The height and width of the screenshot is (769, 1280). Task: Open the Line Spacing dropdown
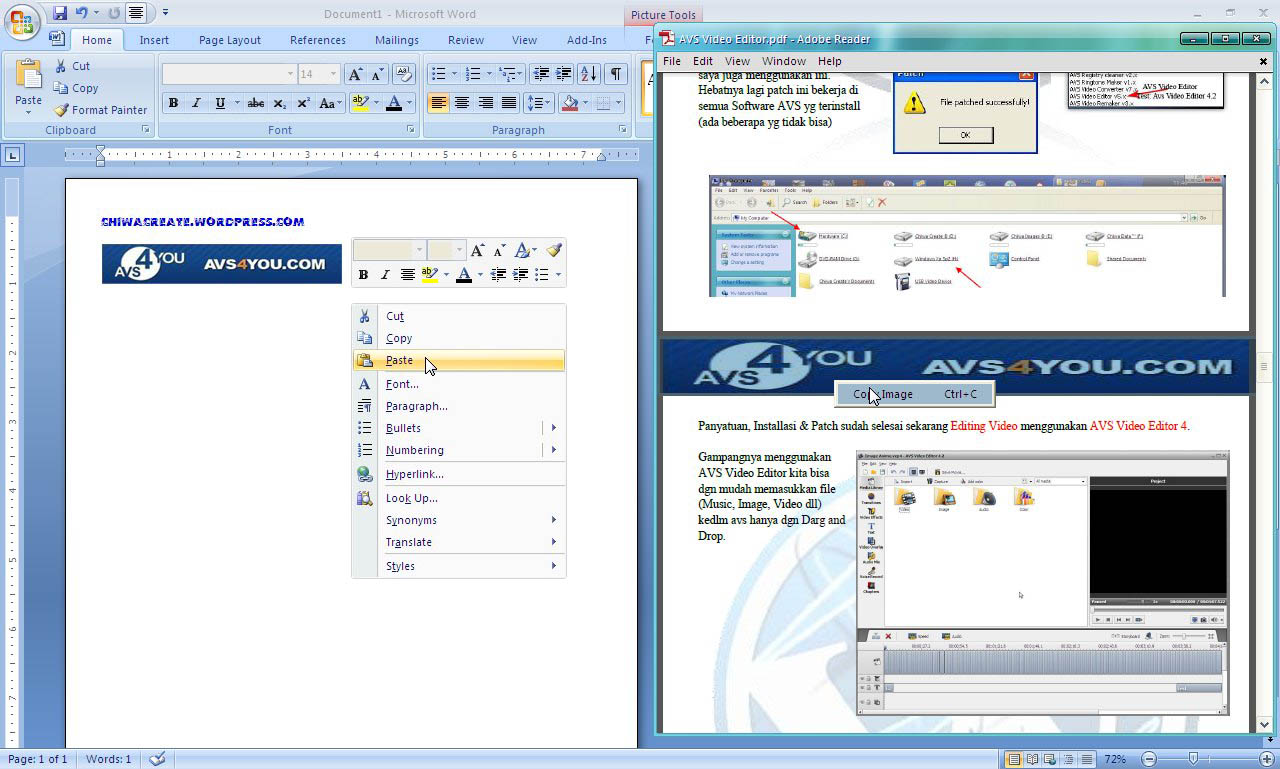tap(539, 103)
